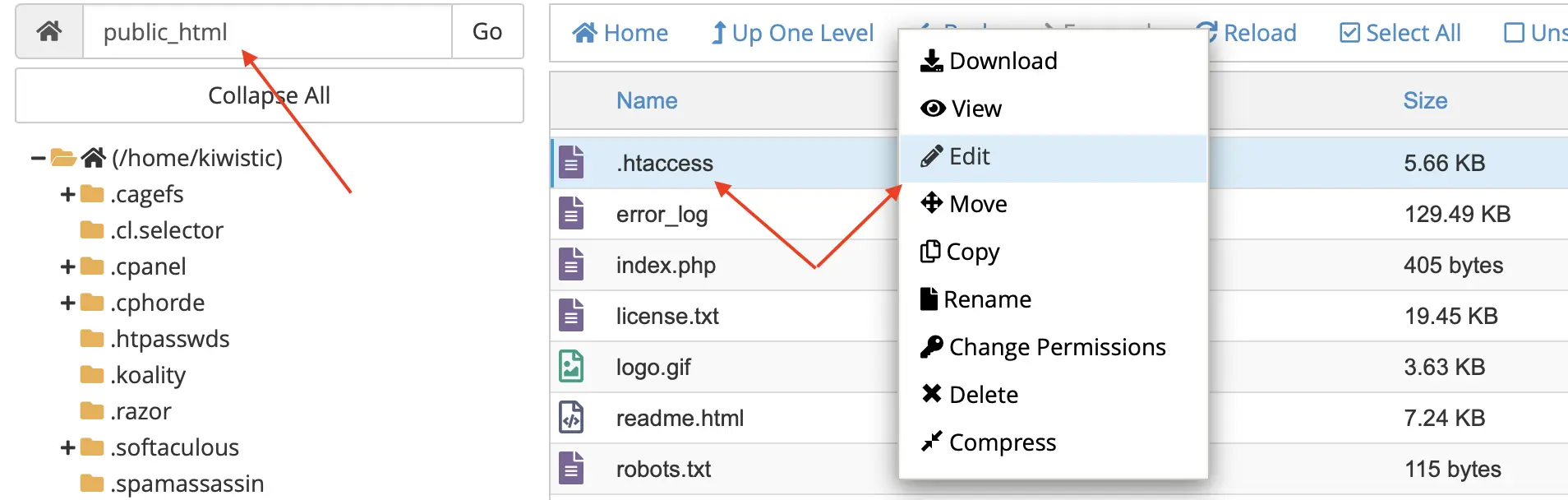Open the .koality tree entry
Image resolution: width=1568 pixels, height=500 pixels.
(148, 375)
